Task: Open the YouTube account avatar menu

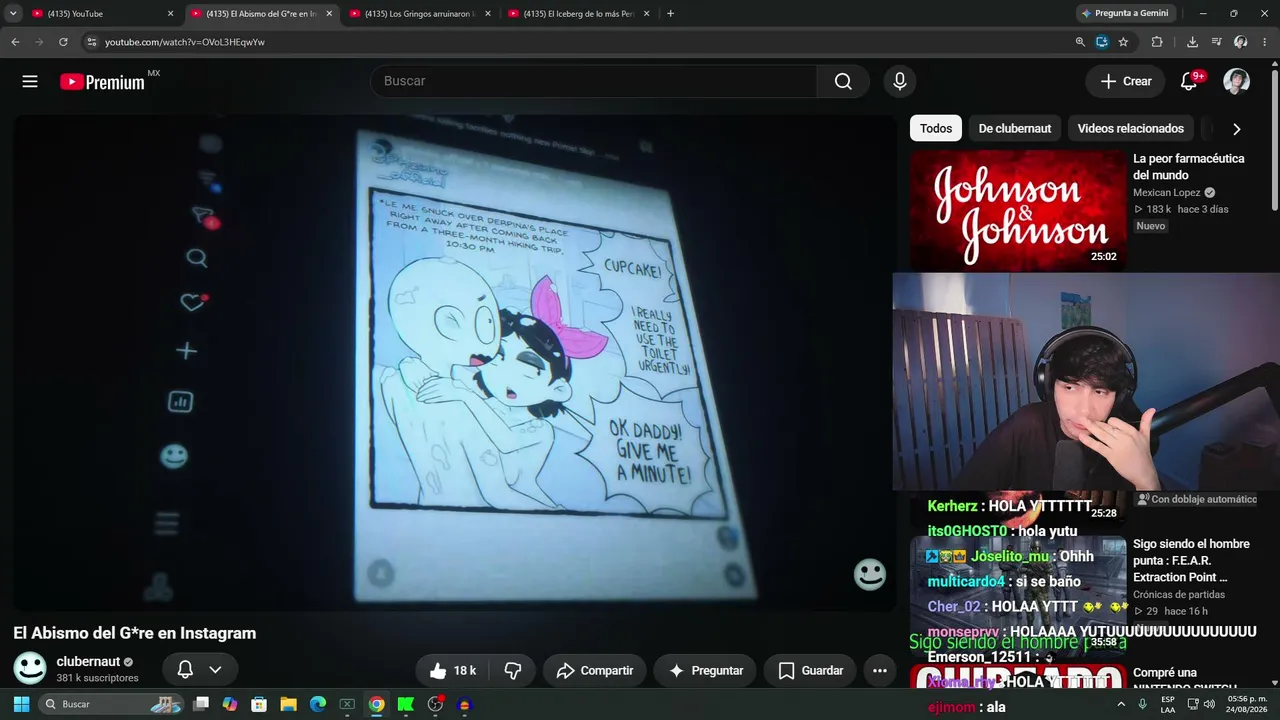Action: click(x=1236, y=82)
